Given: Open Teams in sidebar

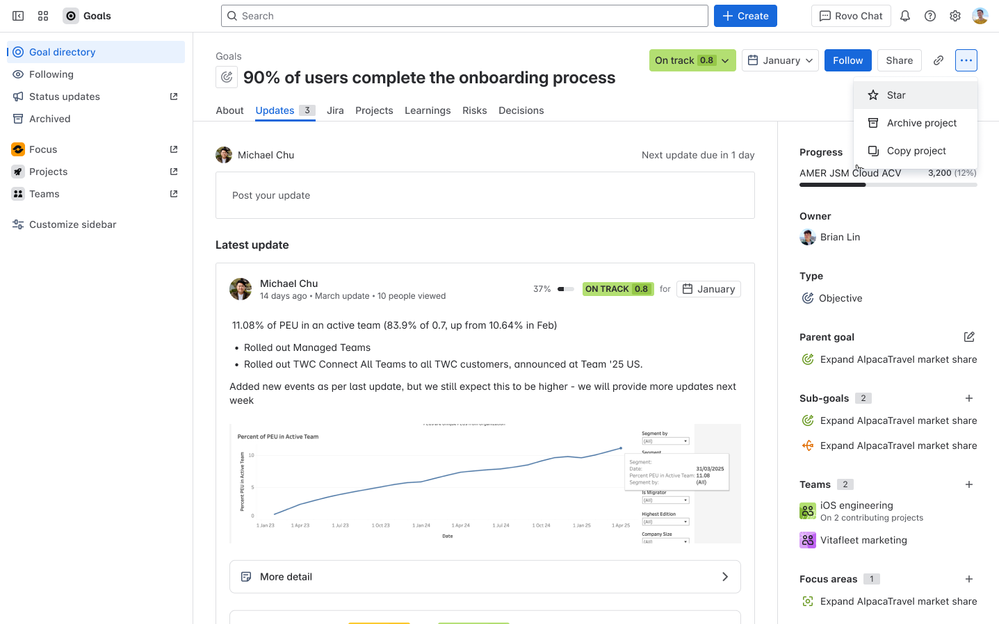Looking at the screenshot, I should pyautogui.click(x=96, y=194).
